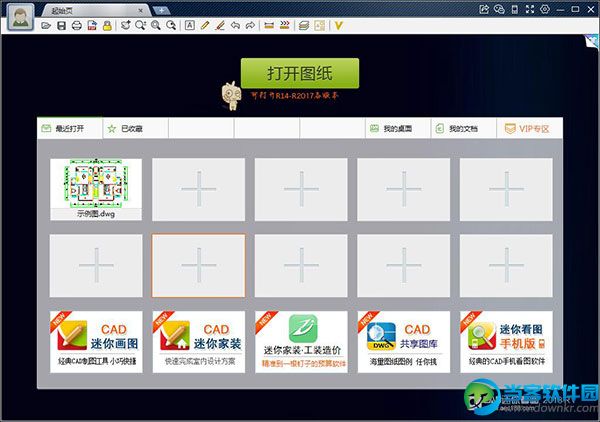Click the undo arrow icon

[x=235, y=26]
